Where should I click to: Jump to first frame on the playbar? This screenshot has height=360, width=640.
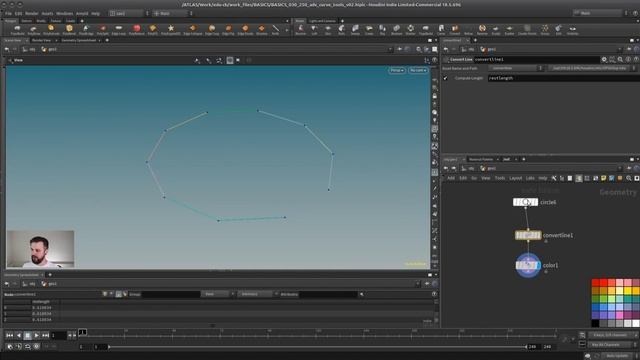9,336
